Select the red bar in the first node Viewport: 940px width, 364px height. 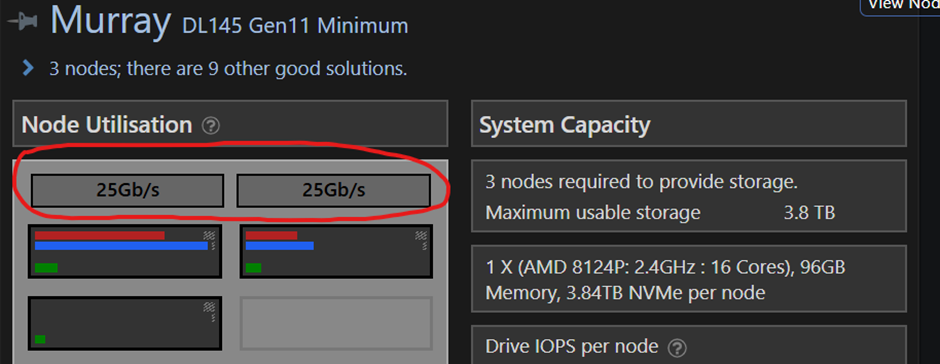[100, 236]
